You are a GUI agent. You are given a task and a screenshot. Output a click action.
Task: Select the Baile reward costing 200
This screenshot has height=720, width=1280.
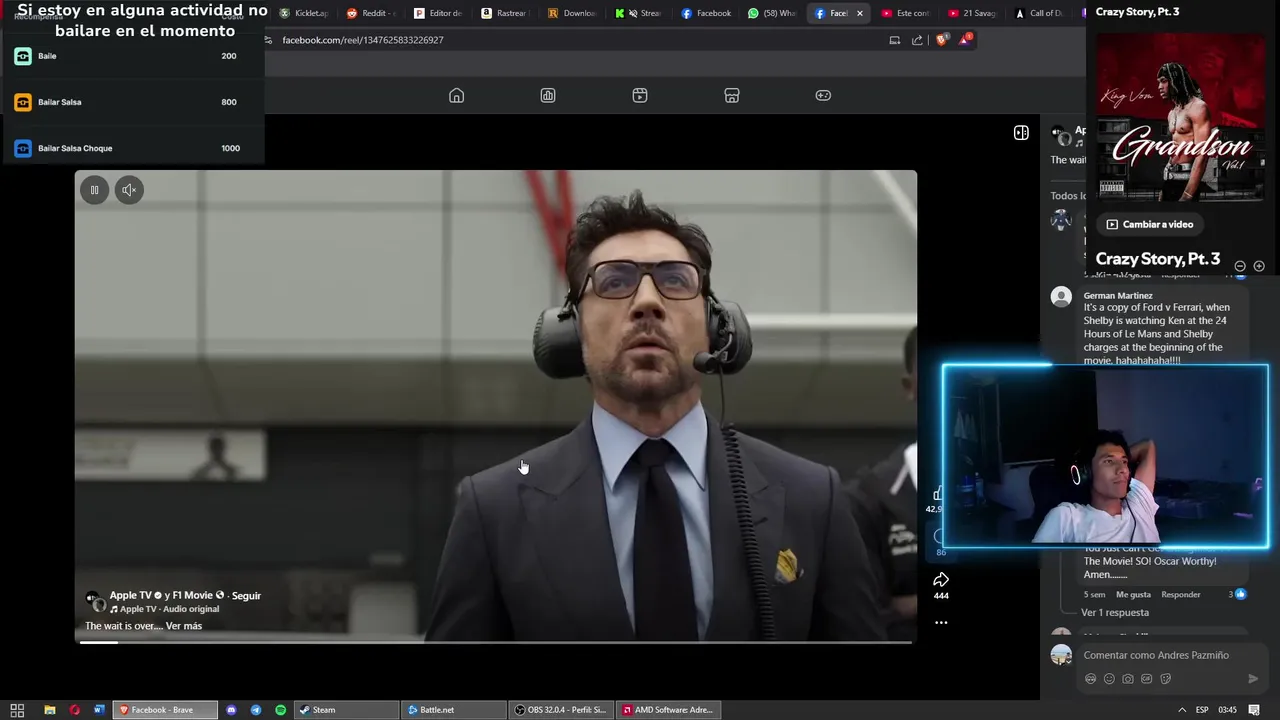click(x=133, y=56)
